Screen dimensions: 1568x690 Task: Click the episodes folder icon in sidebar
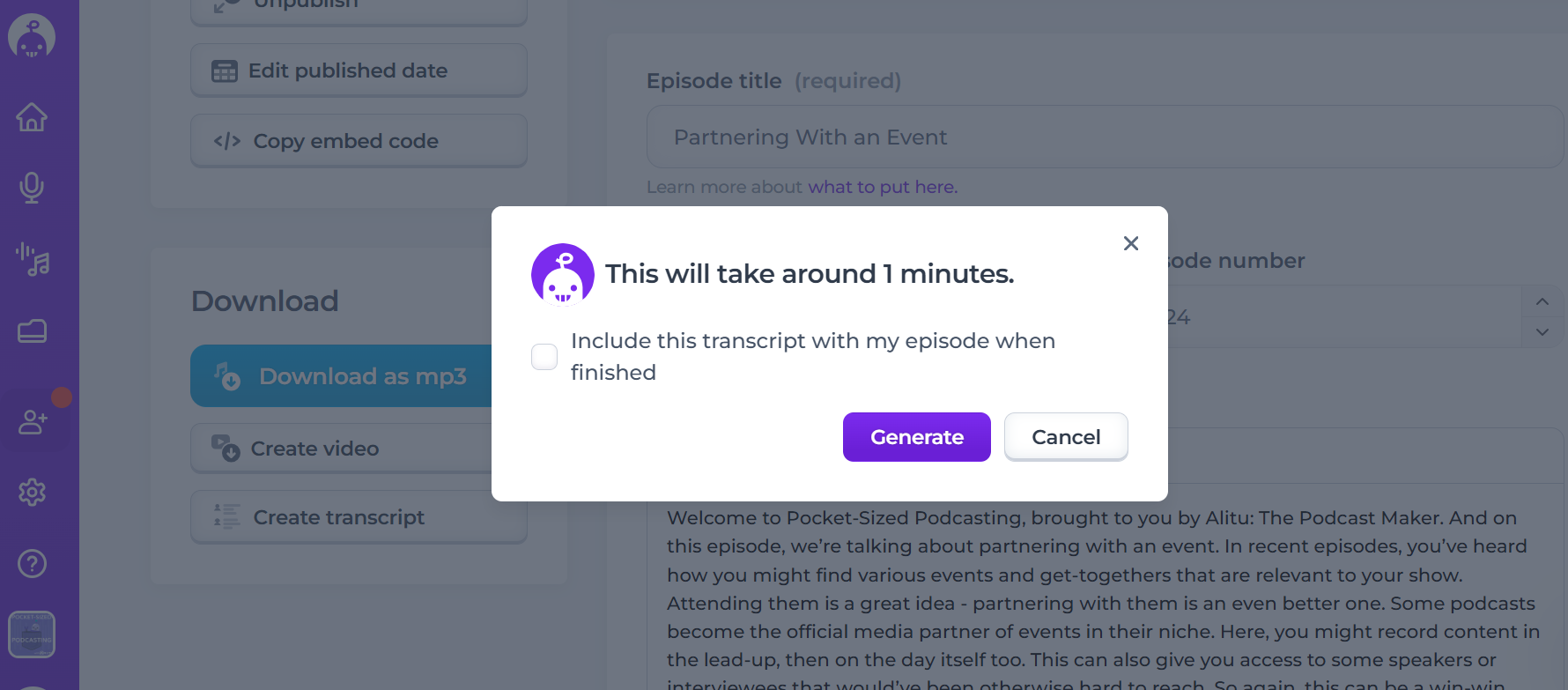[32, 331]
